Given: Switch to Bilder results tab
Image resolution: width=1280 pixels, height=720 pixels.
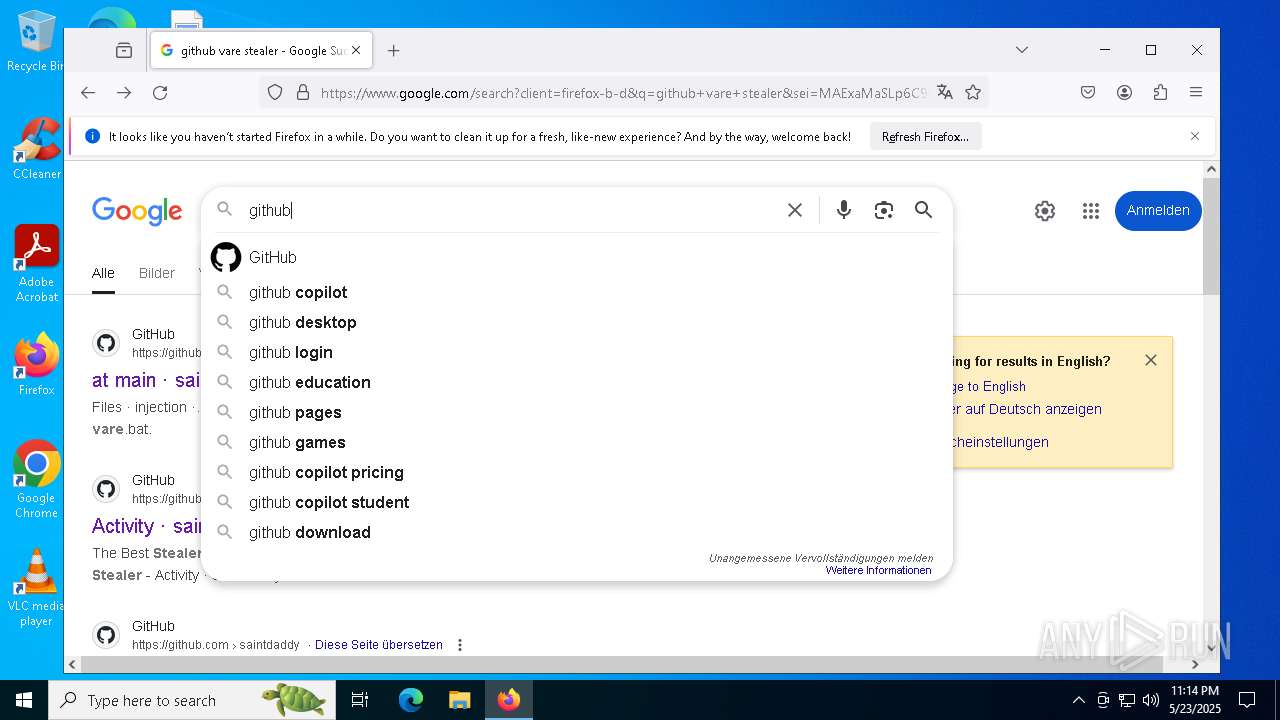Looking at the screenshot, I should point(157,273).
